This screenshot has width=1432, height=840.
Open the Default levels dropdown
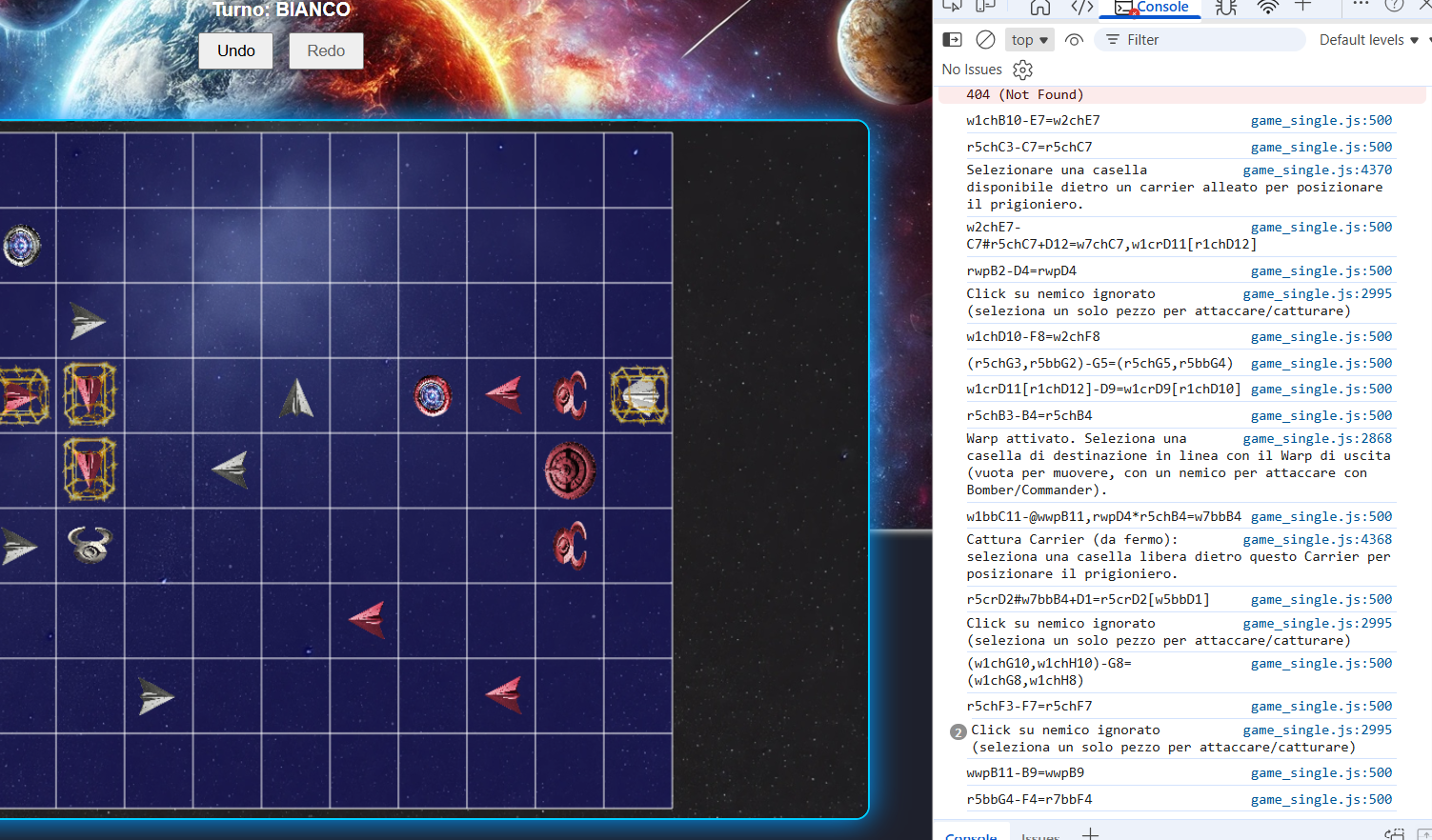1368,40
